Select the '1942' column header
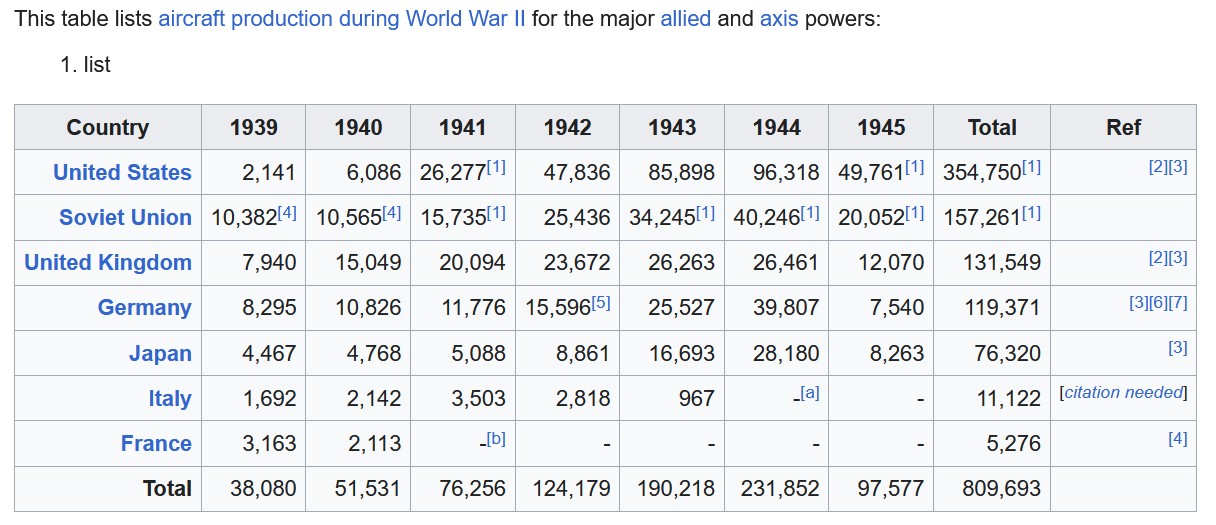 coord(567,127)
